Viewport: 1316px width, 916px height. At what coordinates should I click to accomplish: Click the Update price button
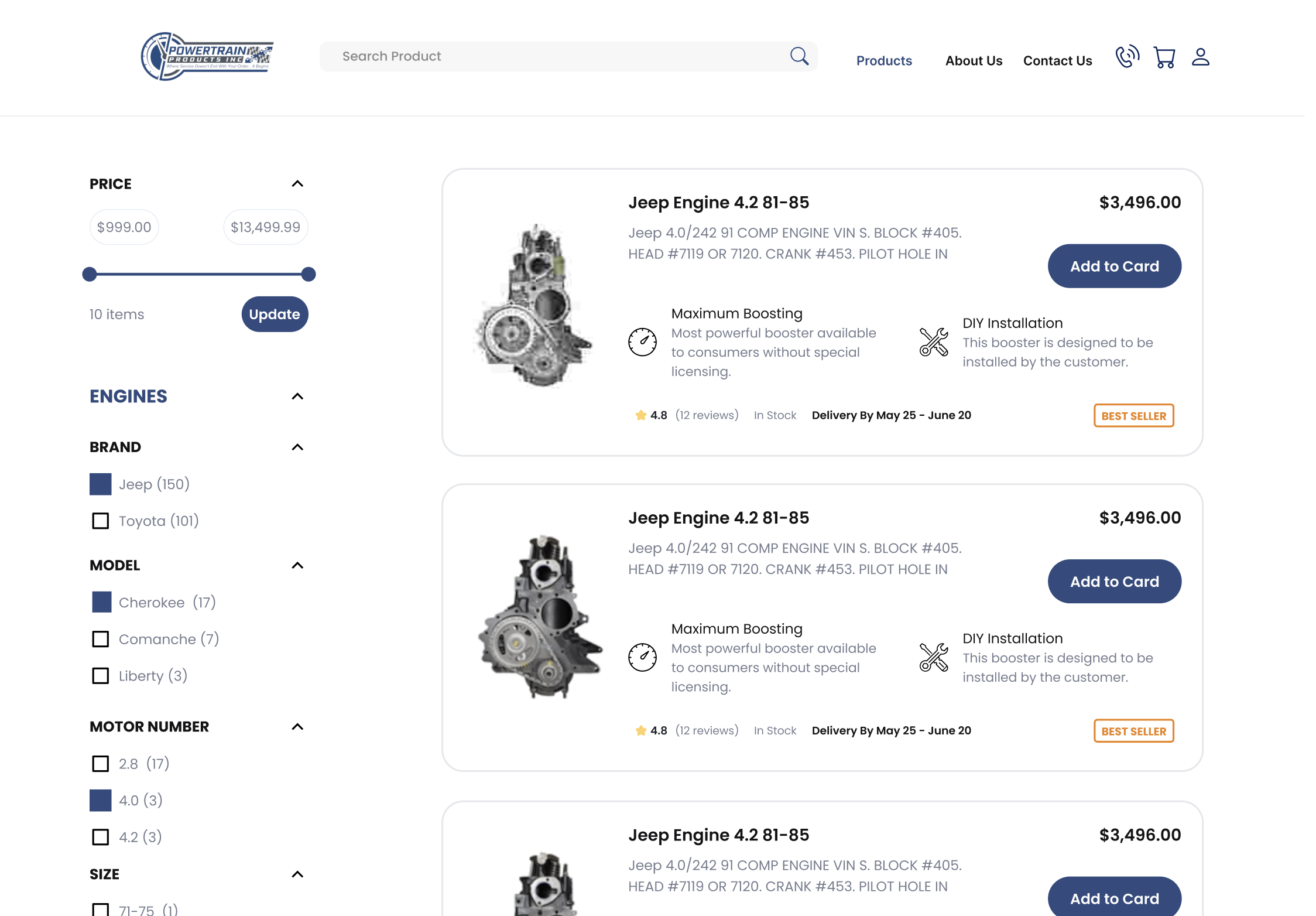pyautogui.click(x=275, y=315)
